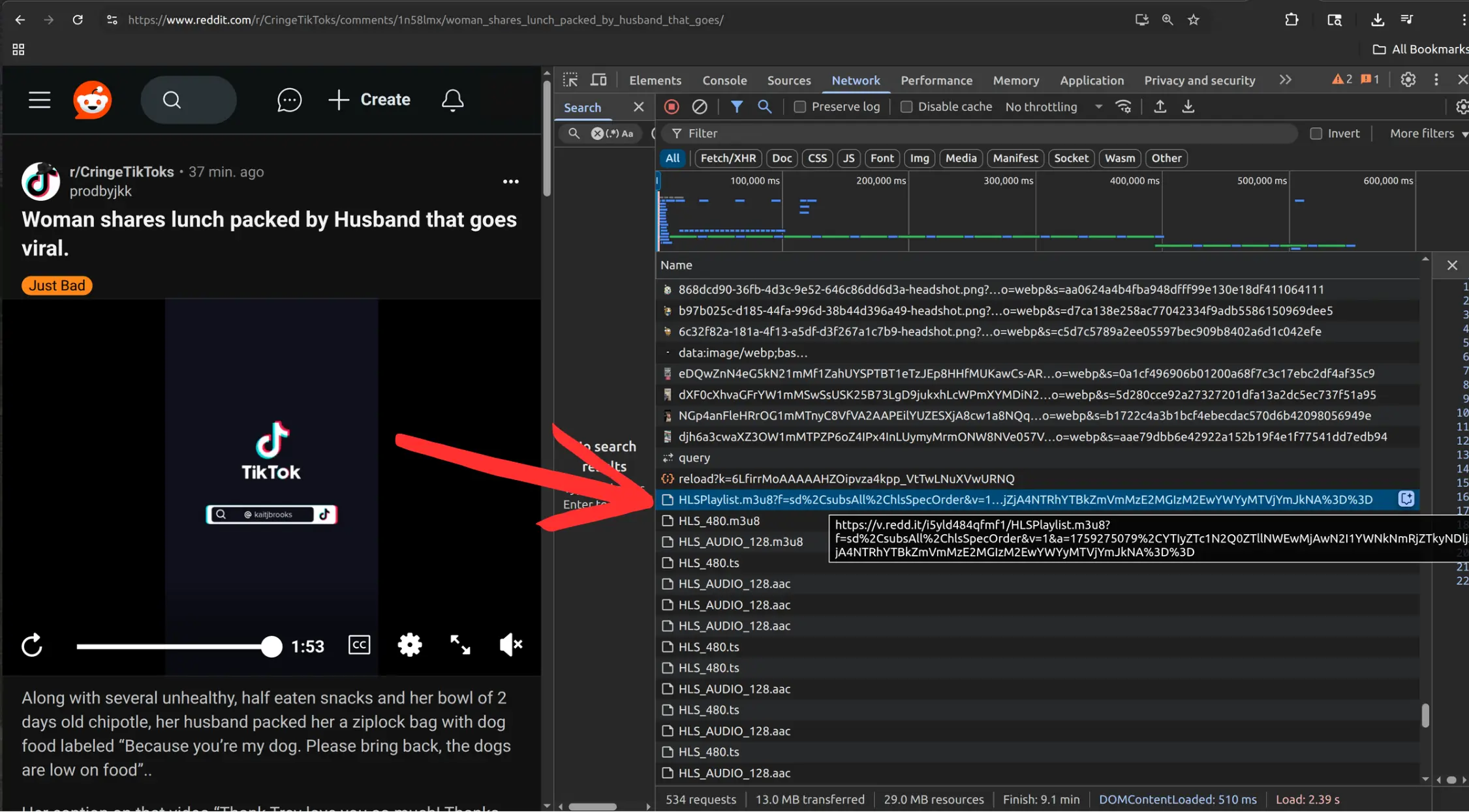Open the Performance tab
Screen dimensions: 1469x812
tap(936, 80)
